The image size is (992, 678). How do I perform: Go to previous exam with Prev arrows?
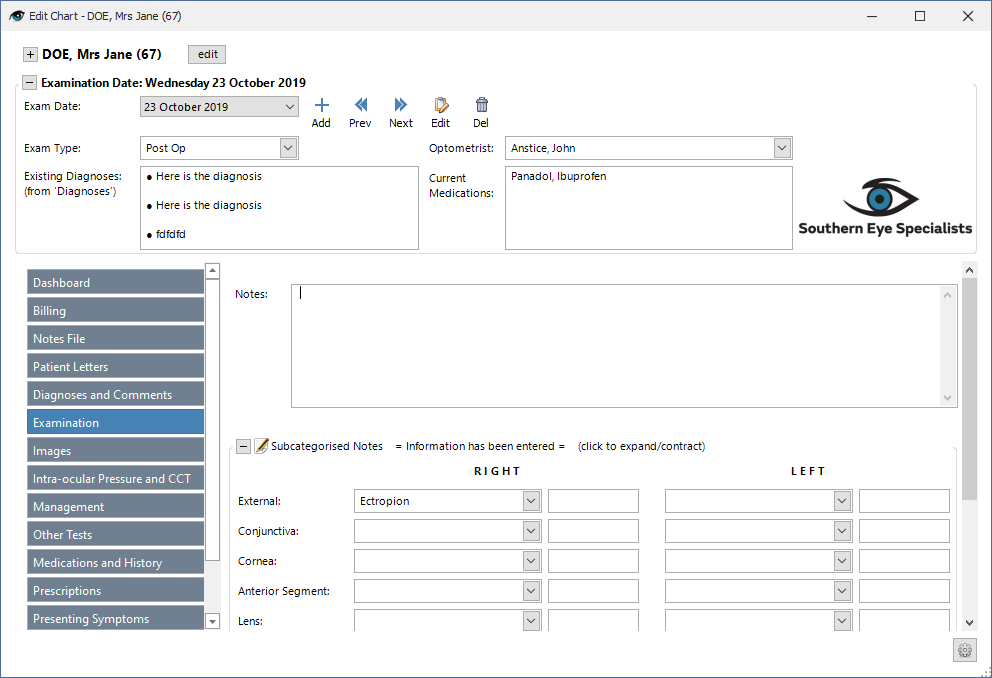[361, 105]
